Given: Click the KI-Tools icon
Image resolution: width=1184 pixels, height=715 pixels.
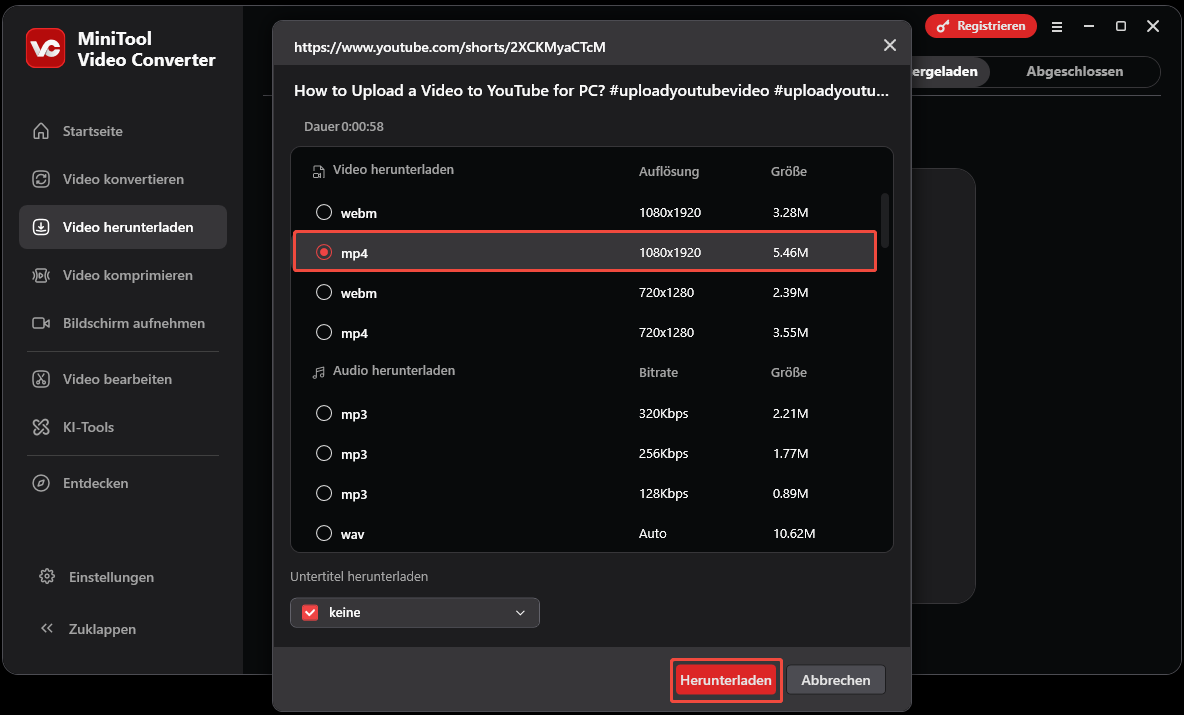Looking at the screenshot, I should coord(41,427).
